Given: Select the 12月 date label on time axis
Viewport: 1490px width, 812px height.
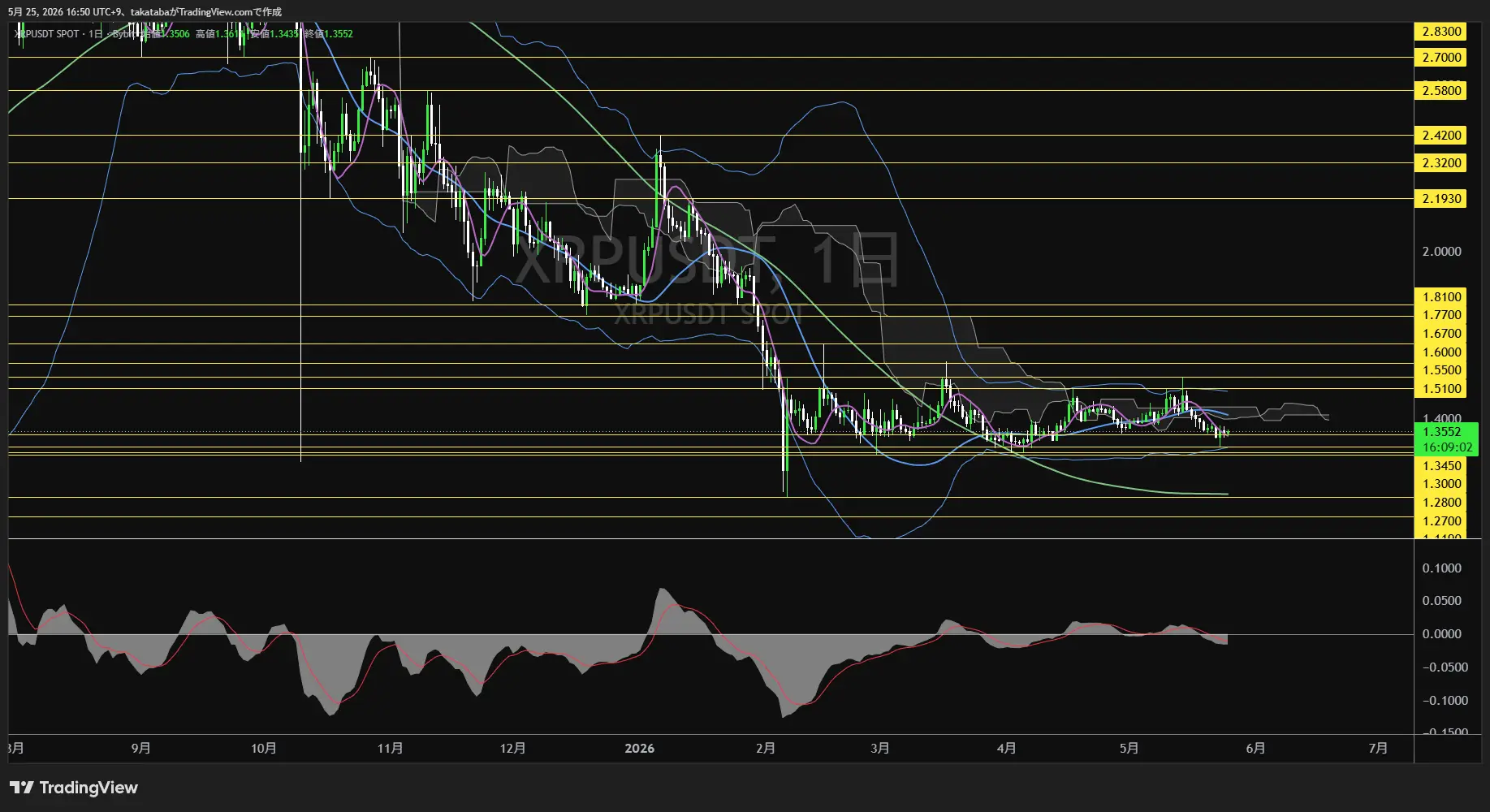Looking at the screenshot, I should (512, 748).
